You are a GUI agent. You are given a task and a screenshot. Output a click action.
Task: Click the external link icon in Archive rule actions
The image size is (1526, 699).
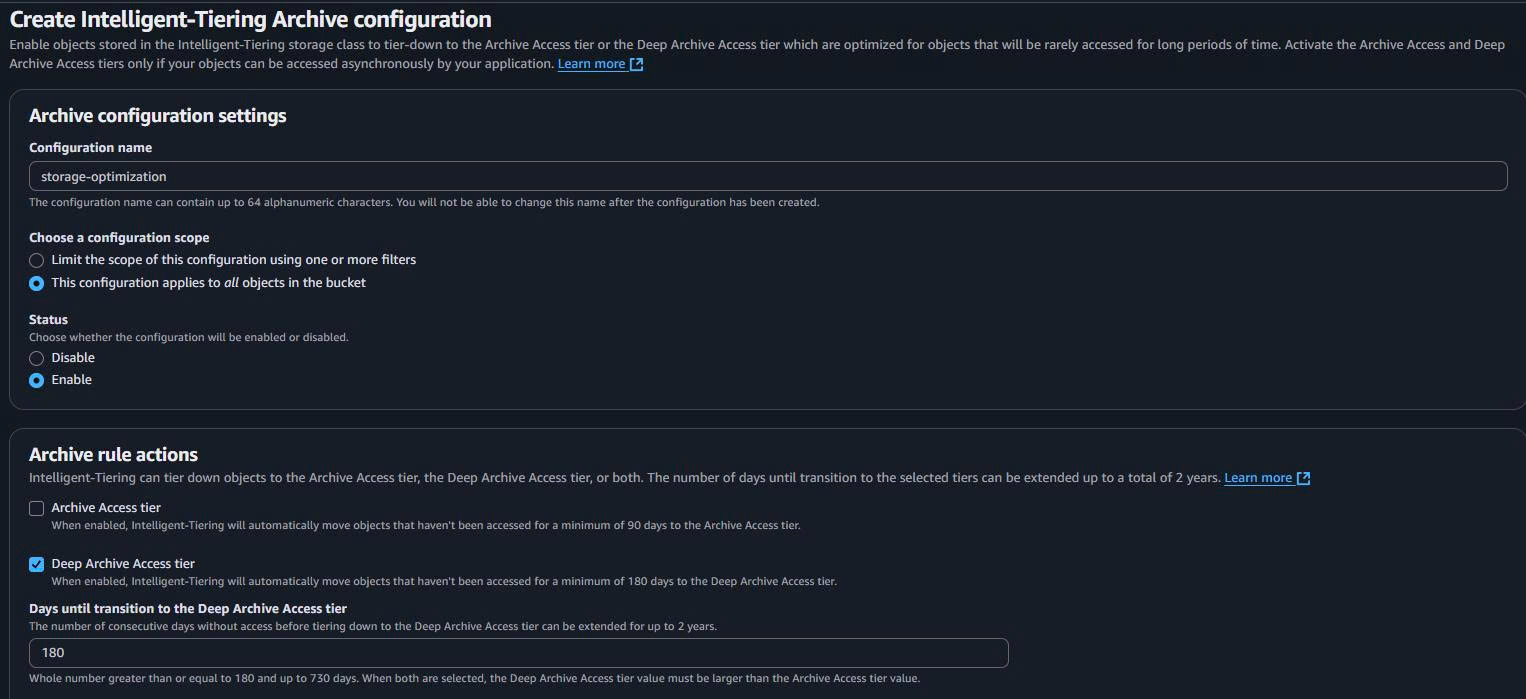pos(1302,477)
